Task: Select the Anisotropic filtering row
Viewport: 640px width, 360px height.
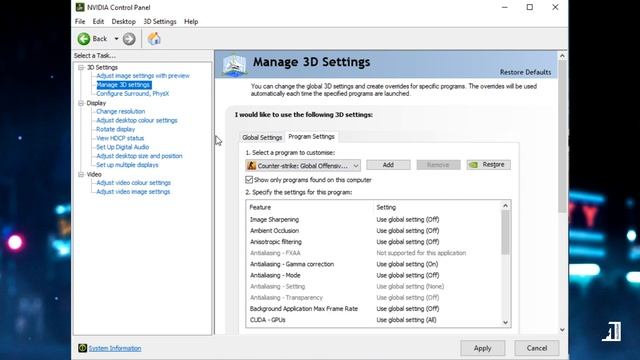Action: [x=373, y=242]
